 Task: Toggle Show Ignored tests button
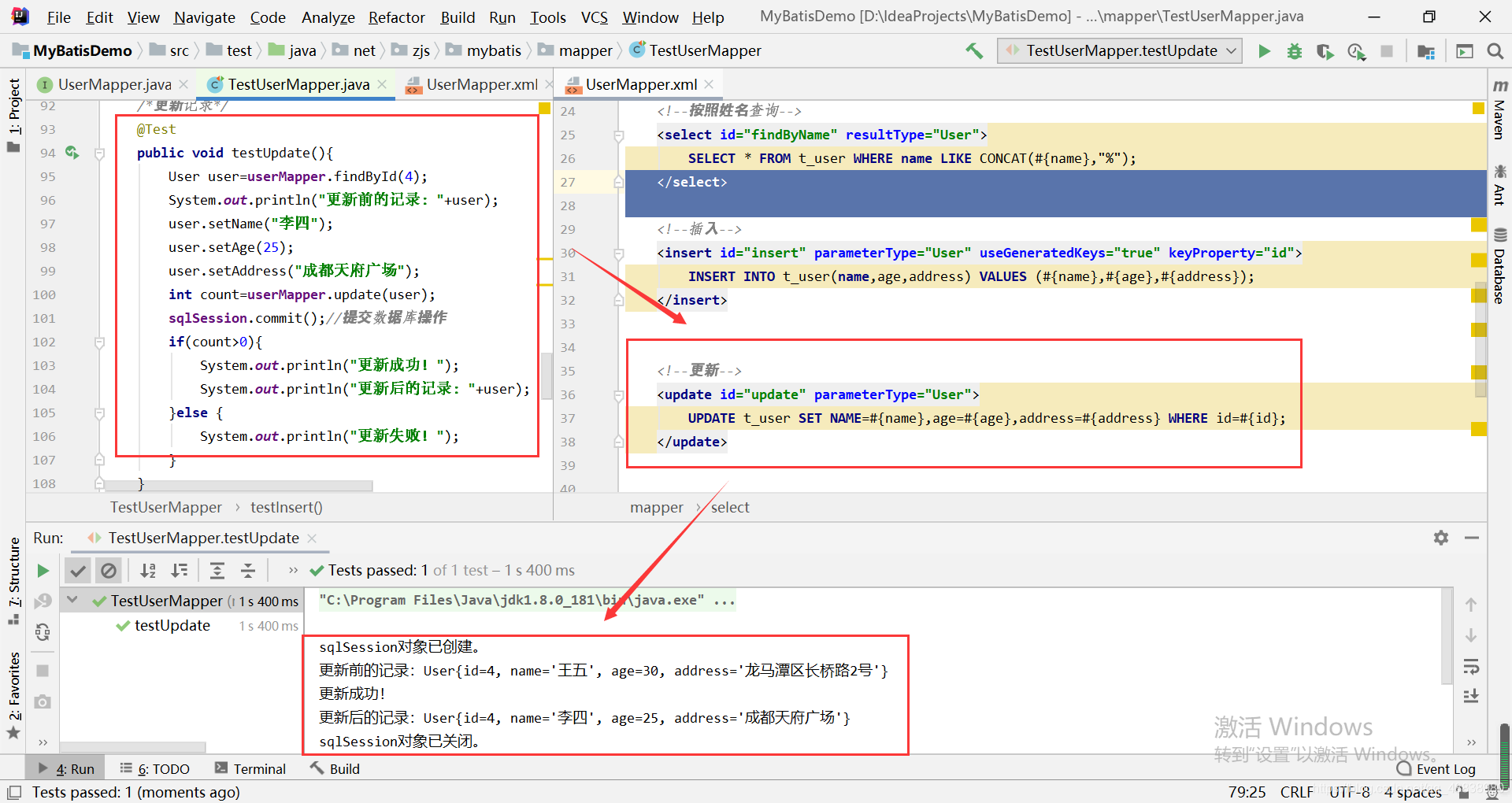[x=109, y=571]
